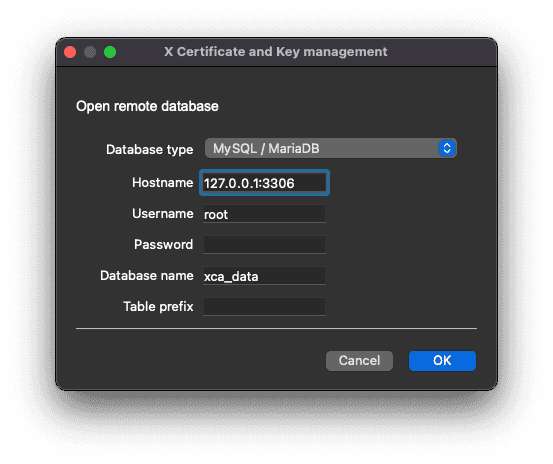Click the Open remote database heading
553x464 pixels.
[147, 106]
